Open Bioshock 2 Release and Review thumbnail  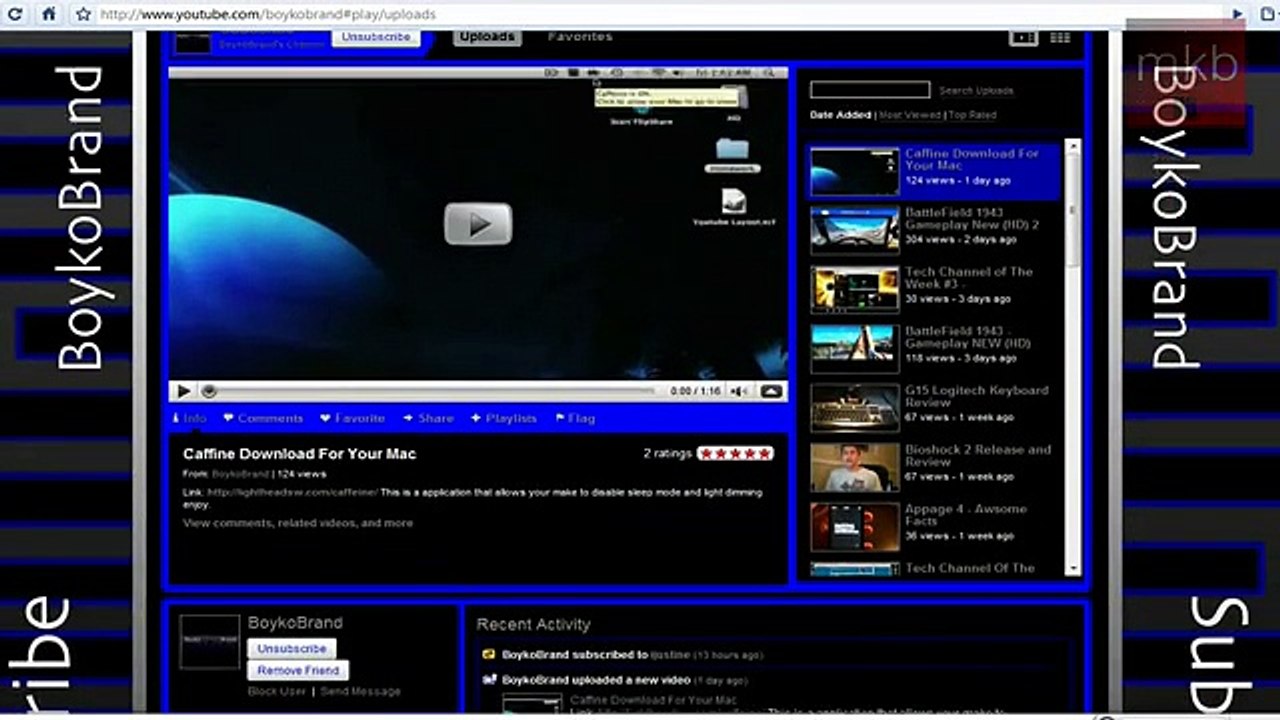pos(855,467)
